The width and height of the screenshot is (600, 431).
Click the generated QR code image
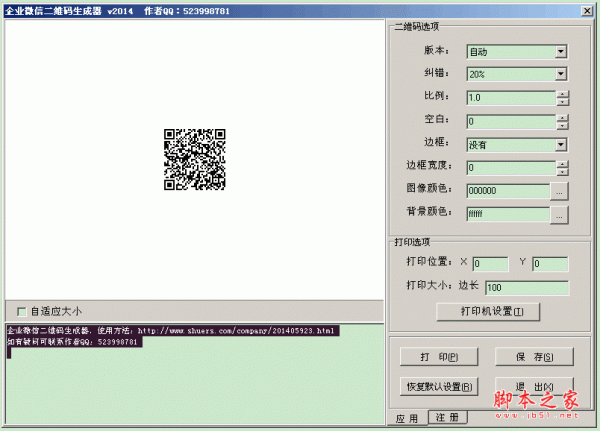(x=195, y=159)
